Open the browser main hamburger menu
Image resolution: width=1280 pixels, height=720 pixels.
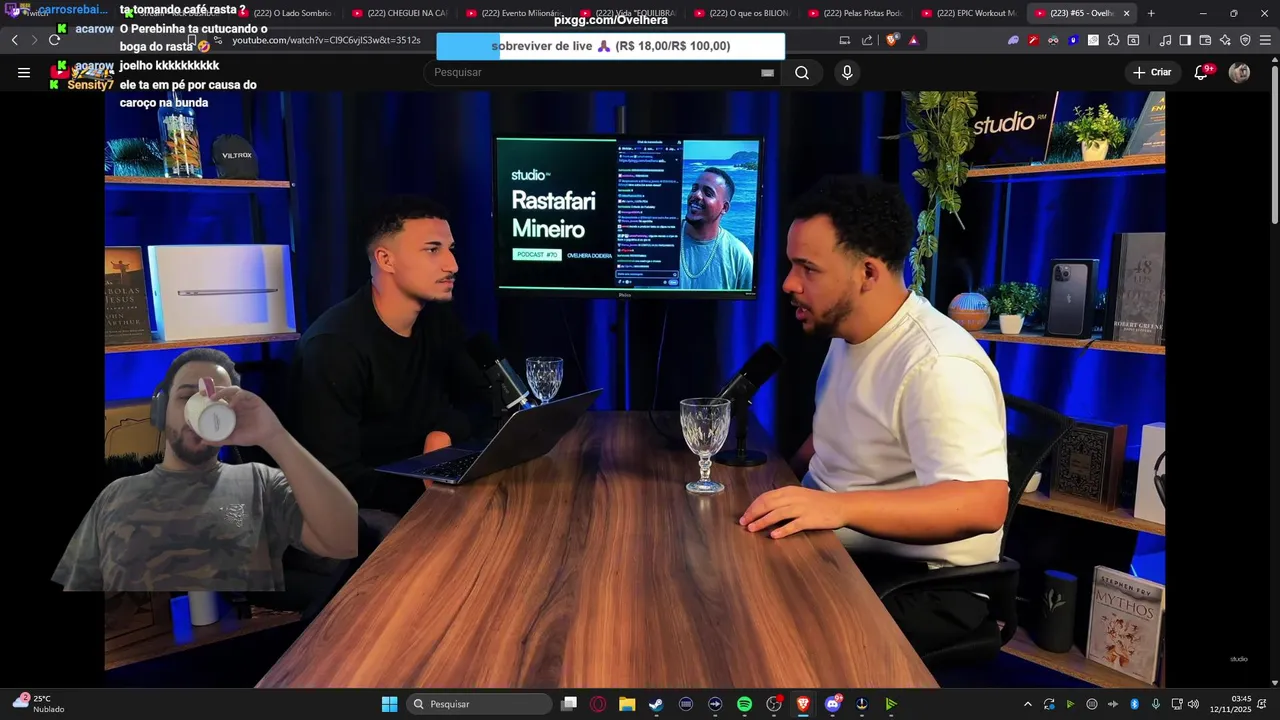pyautogui.click(x=1265, y=40)
